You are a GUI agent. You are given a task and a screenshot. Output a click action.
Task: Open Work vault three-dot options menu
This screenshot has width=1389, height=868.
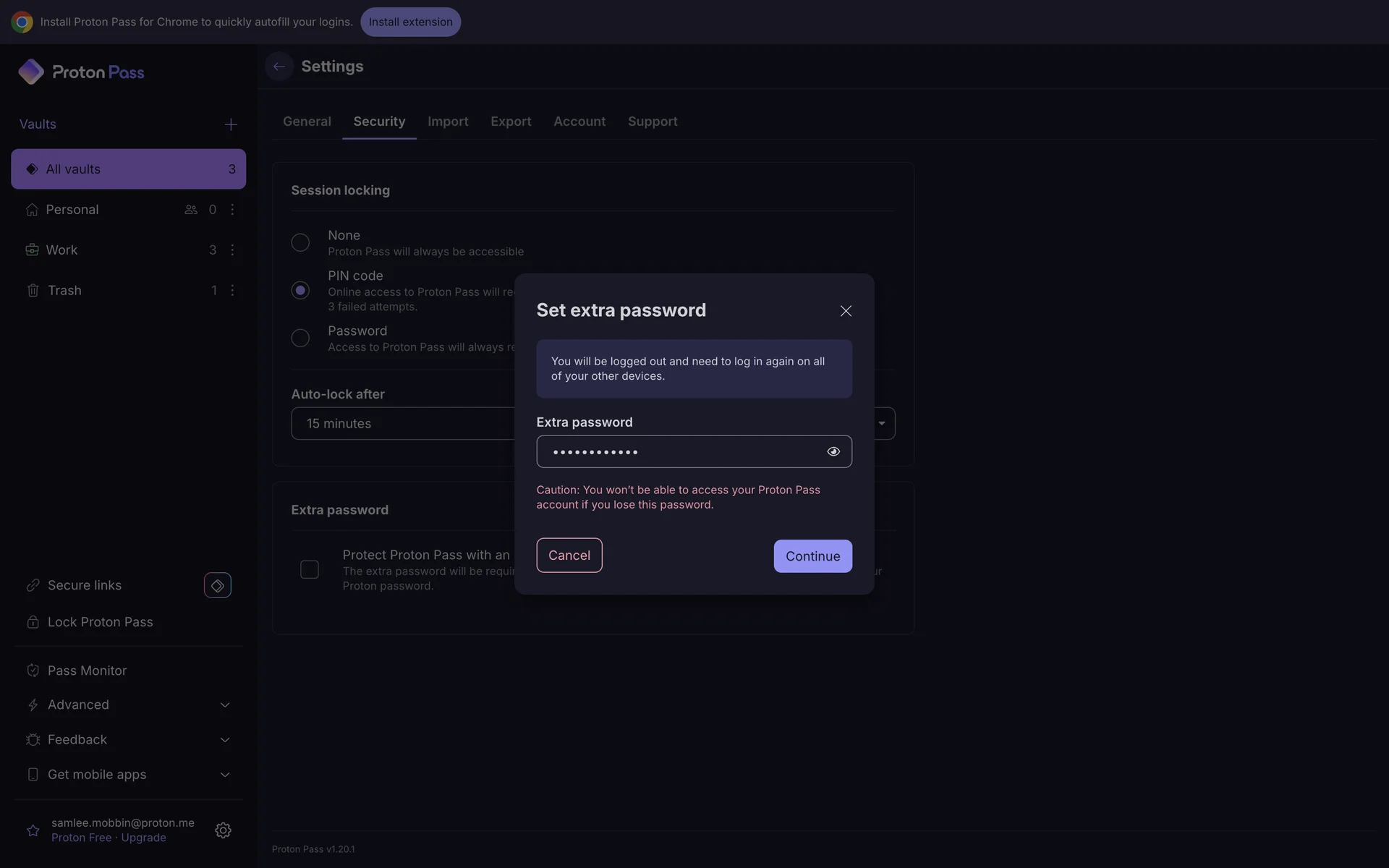pos(232,250)
